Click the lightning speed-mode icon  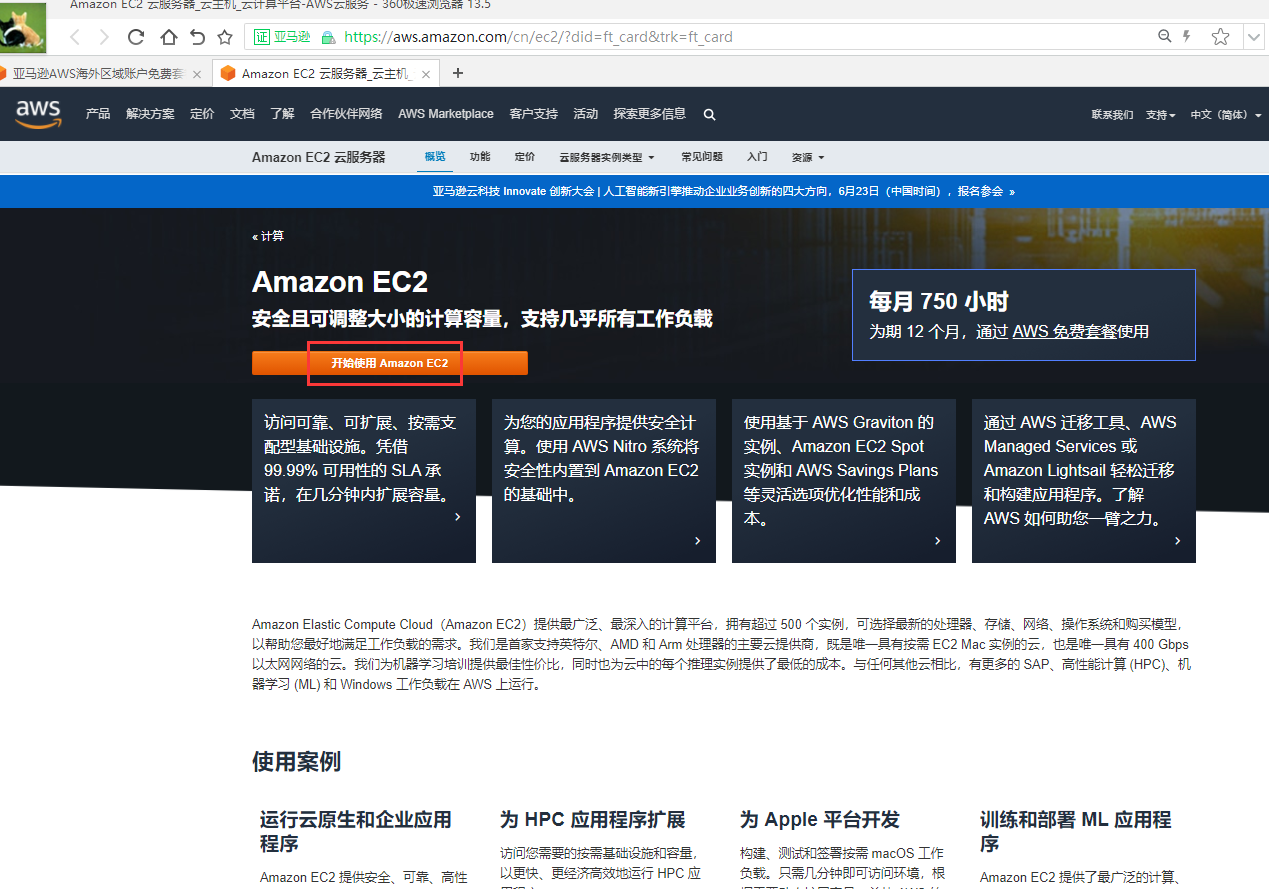tap(1187, 36)
